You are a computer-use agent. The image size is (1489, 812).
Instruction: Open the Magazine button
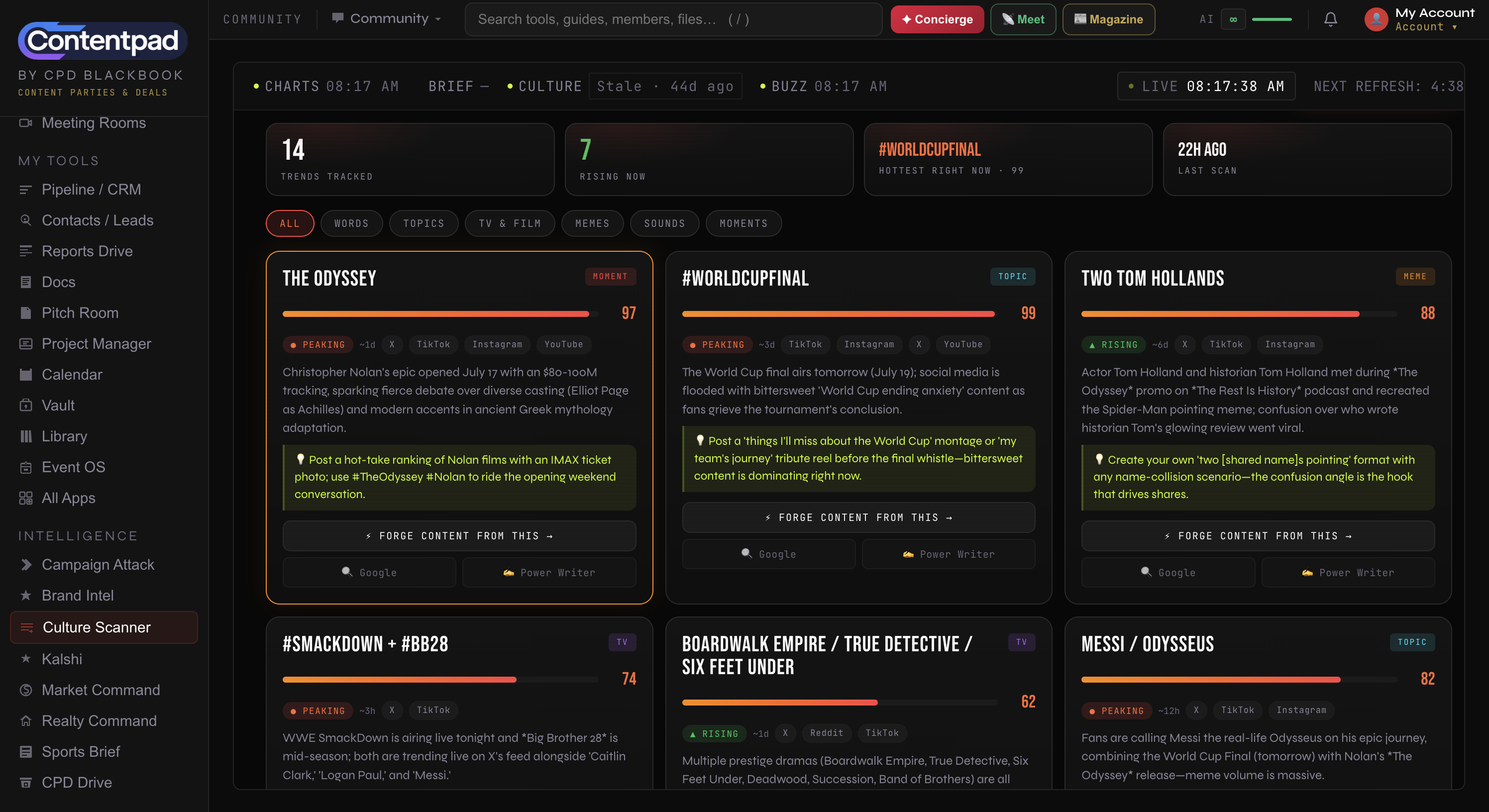[1109, 19]
